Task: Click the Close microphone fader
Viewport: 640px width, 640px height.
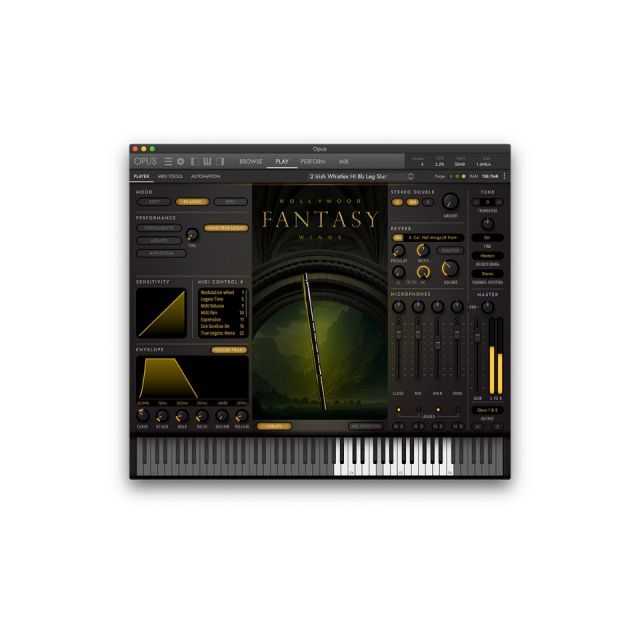Action: (398, 334)
